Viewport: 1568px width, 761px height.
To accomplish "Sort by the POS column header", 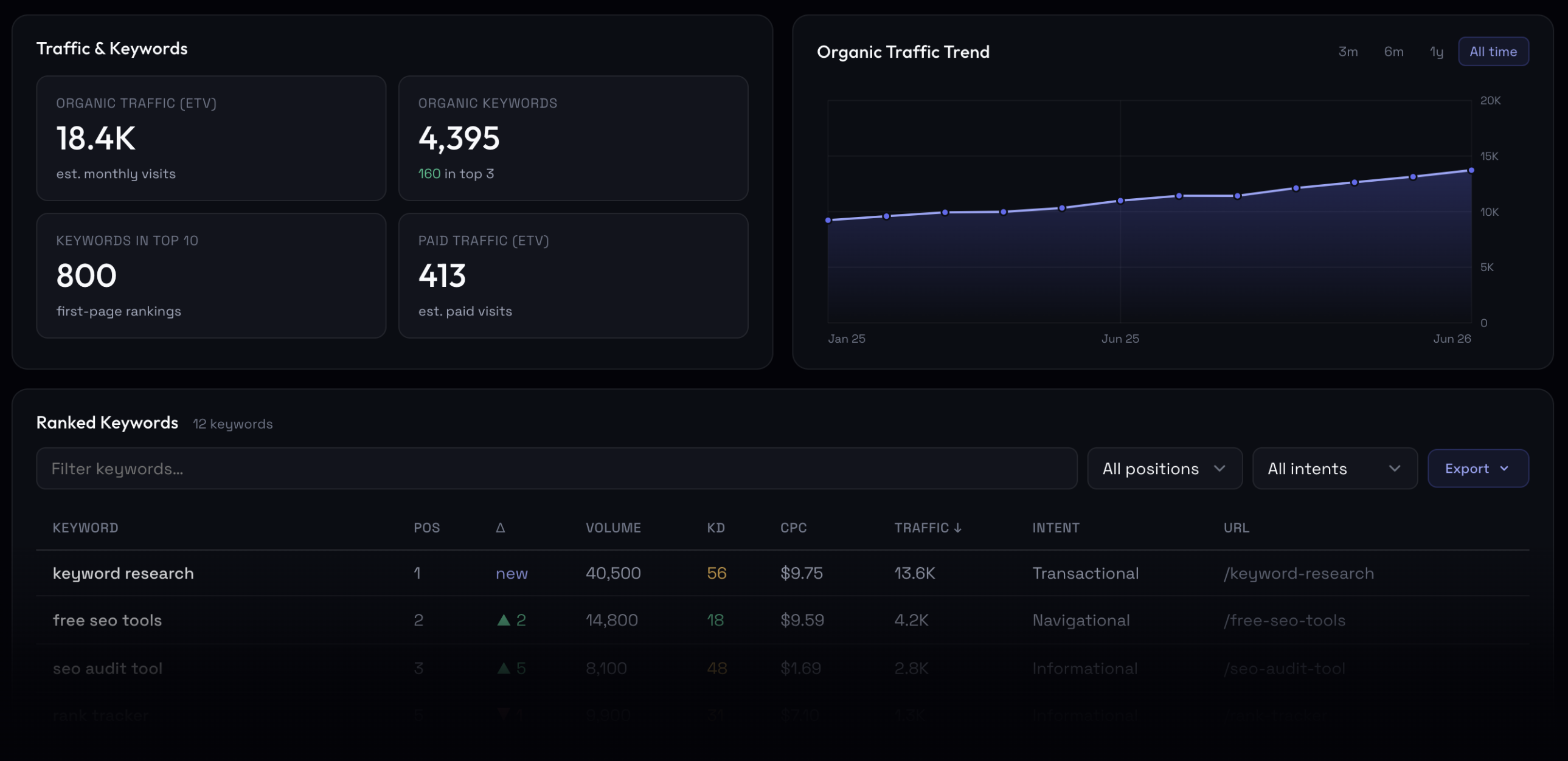I will (x=427, y=528).
